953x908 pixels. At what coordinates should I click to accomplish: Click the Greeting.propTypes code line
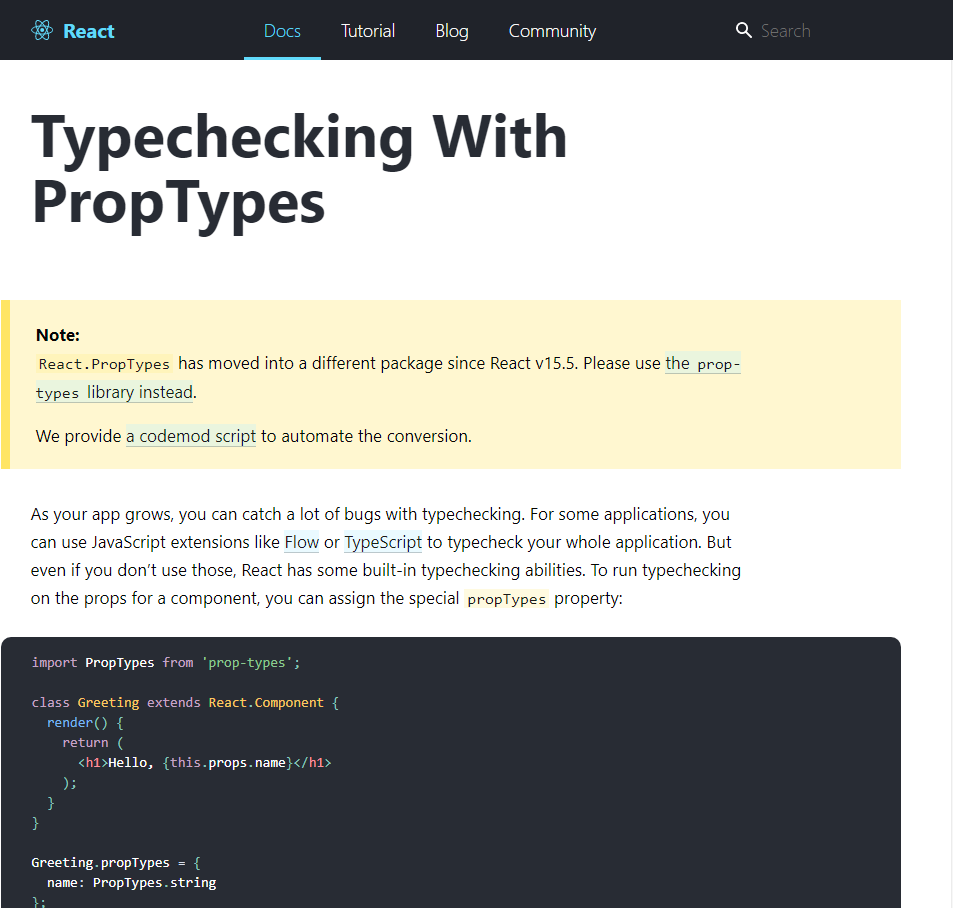click(116, 863)
